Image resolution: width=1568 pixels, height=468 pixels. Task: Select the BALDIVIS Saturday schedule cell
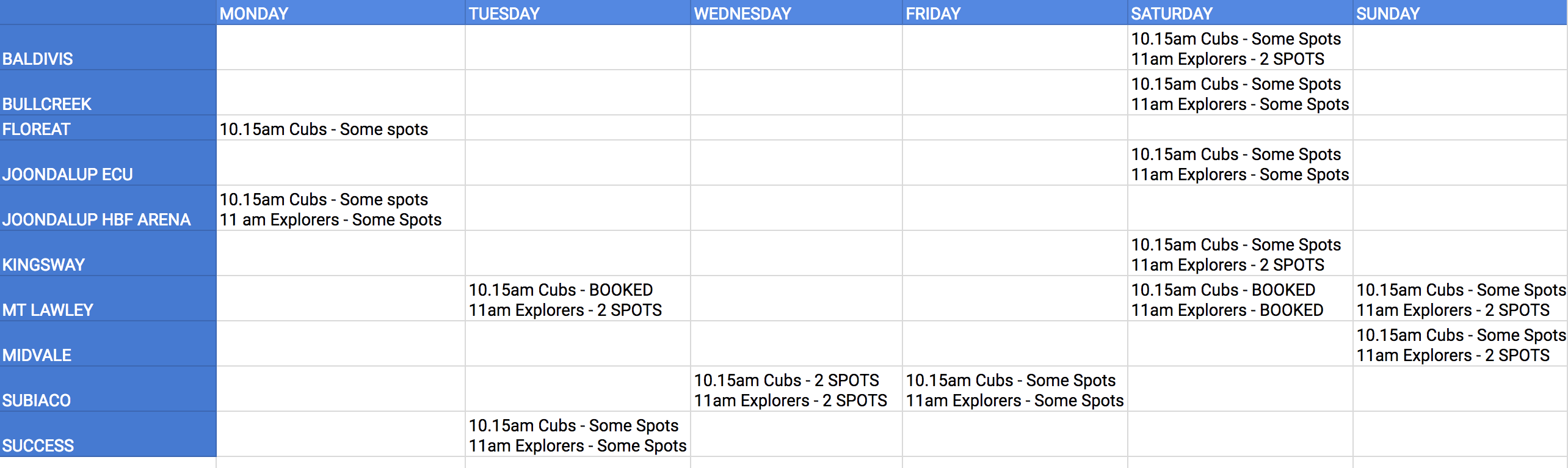point(1240,48)
